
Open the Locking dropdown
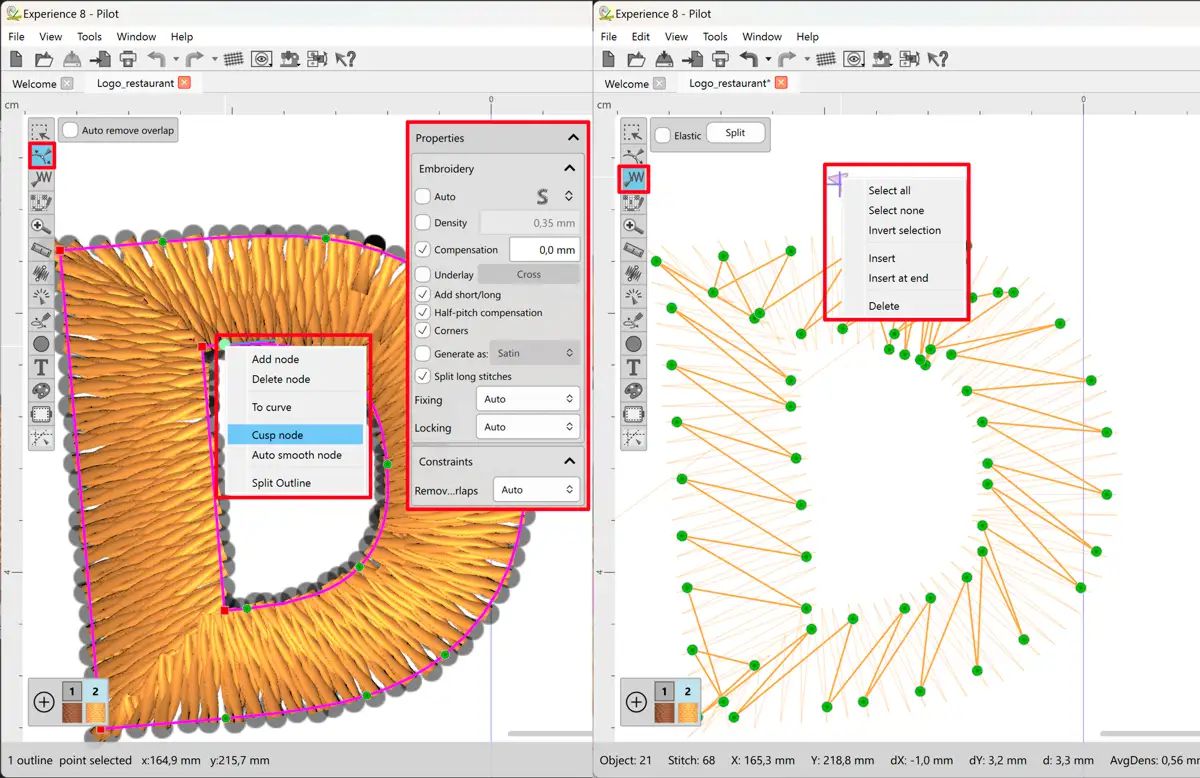528,427
